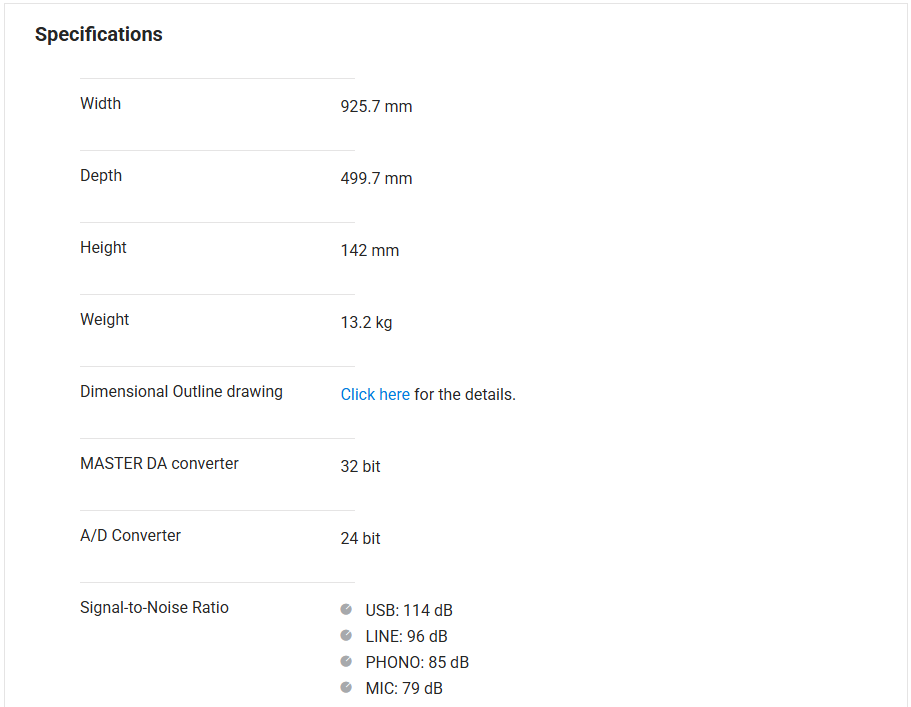Click the 925.7 mm width value
This screenshot has width=911, height=707.
click(x=376, y=106)
